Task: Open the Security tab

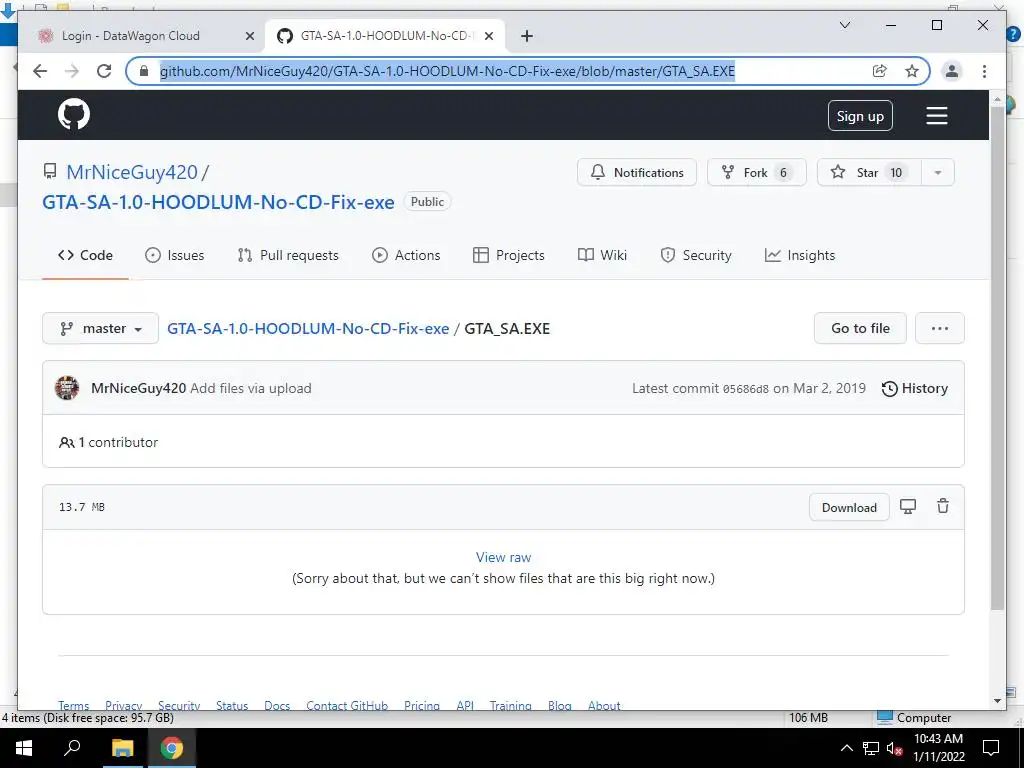Action: click(696, 255)
